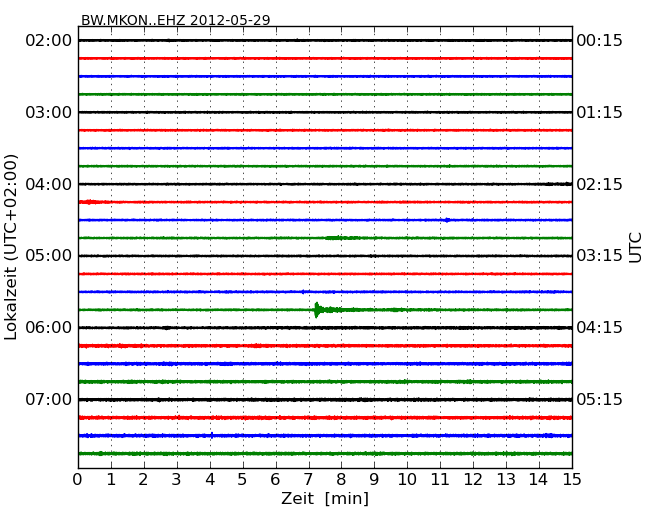Click the 15 minute tick label
650x520 pixels.
pyautogui.click(x=572, y=480)
